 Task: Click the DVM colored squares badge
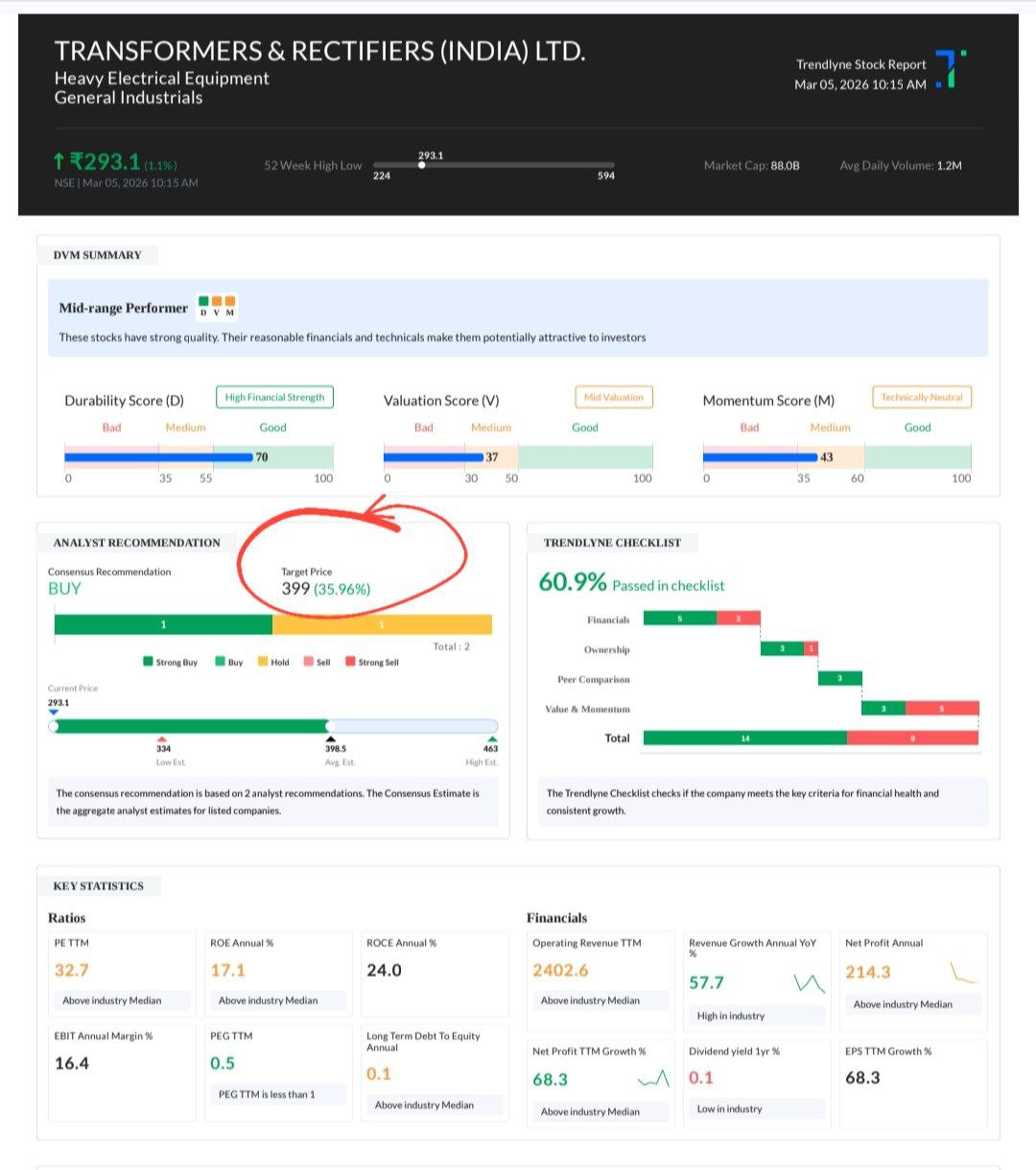217,306
